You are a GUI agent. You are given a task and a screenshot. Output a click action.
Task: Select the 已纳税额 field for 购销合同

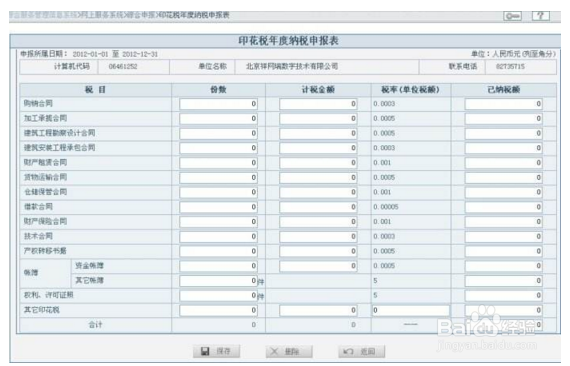(503, 104)
